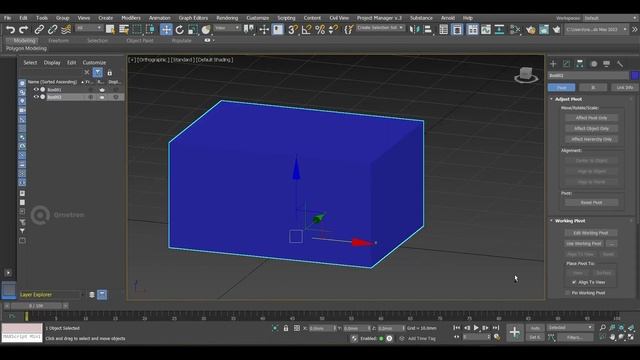
Task: Click the Affect Pivot Only button
Action: [x=591, y=118]
